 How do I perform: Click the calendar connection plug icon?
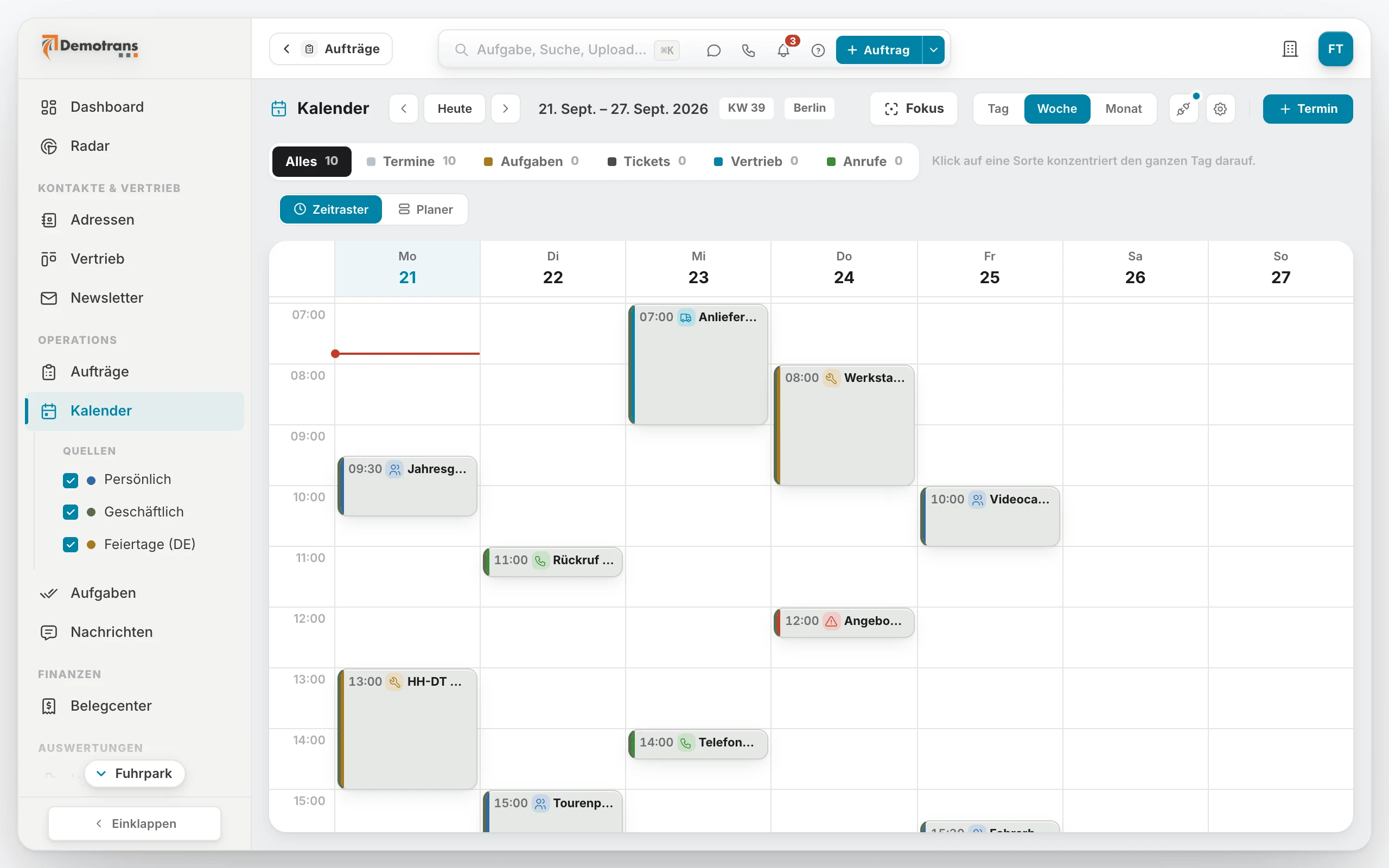(x=1183, y=108)
